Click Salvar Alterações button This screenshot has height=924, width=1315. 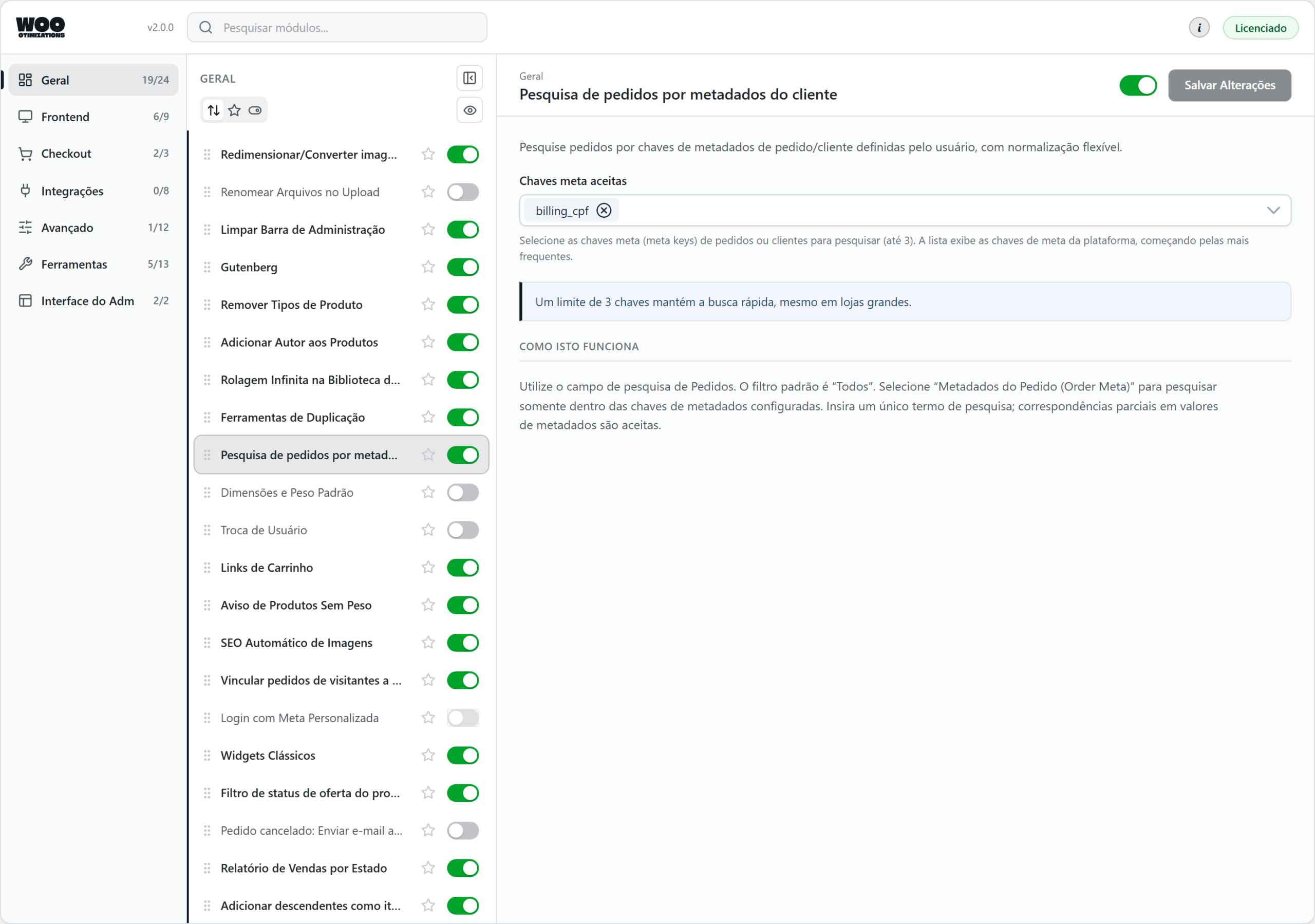(x=1229, y=85)
